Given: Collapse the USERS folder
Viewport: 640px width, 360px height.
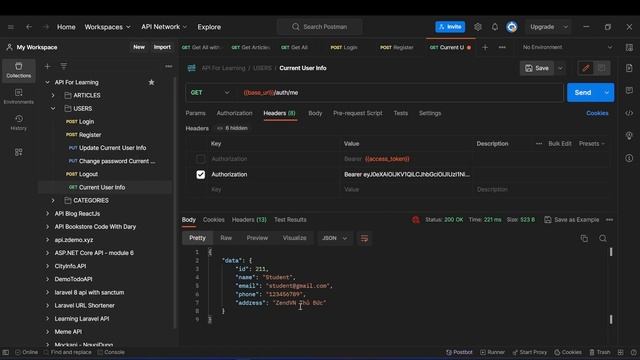Looking at the screenshot, I should coord(53,109).
